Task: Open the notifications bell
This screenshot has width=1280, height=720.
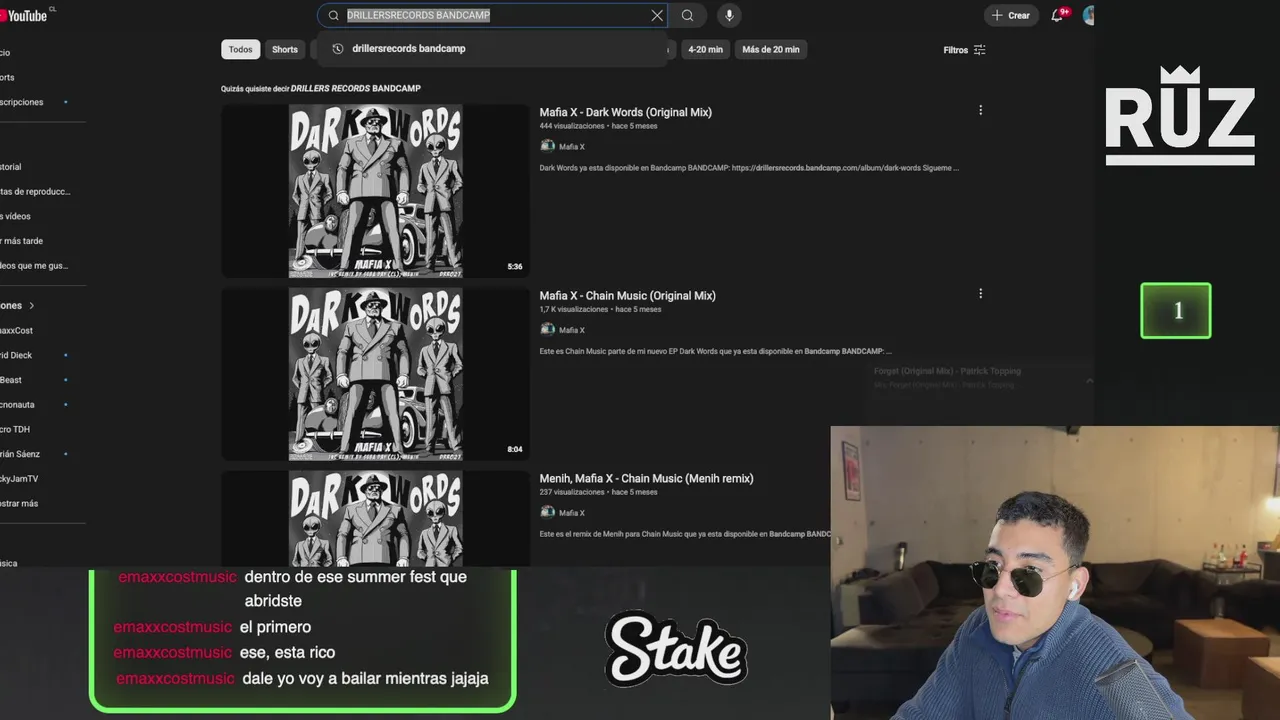Action: point(1057,15)
